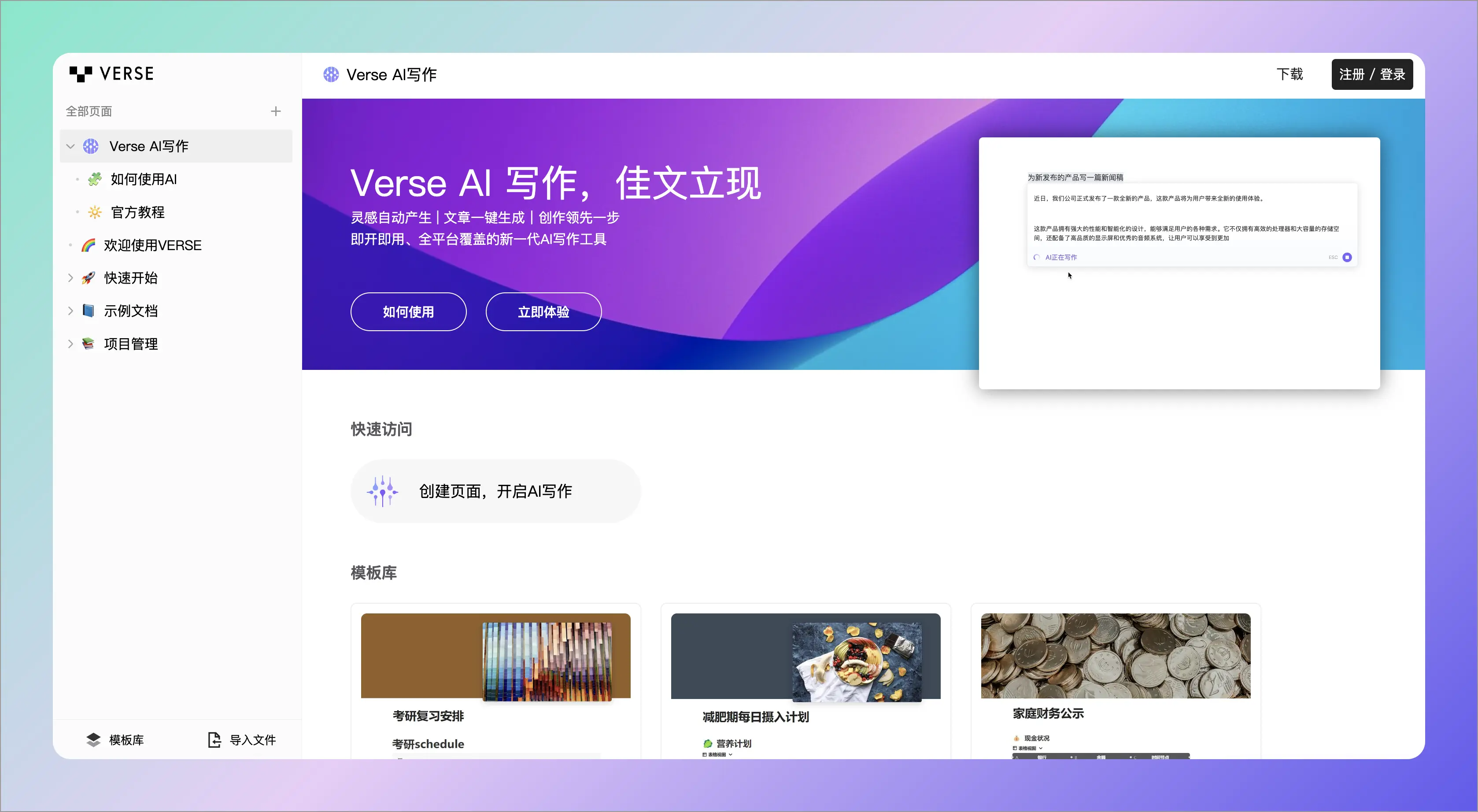Viewport: 1478px width, 812px height.
Task: Click the VERSE logo in sidebar
Action: [x=111, y=74]
